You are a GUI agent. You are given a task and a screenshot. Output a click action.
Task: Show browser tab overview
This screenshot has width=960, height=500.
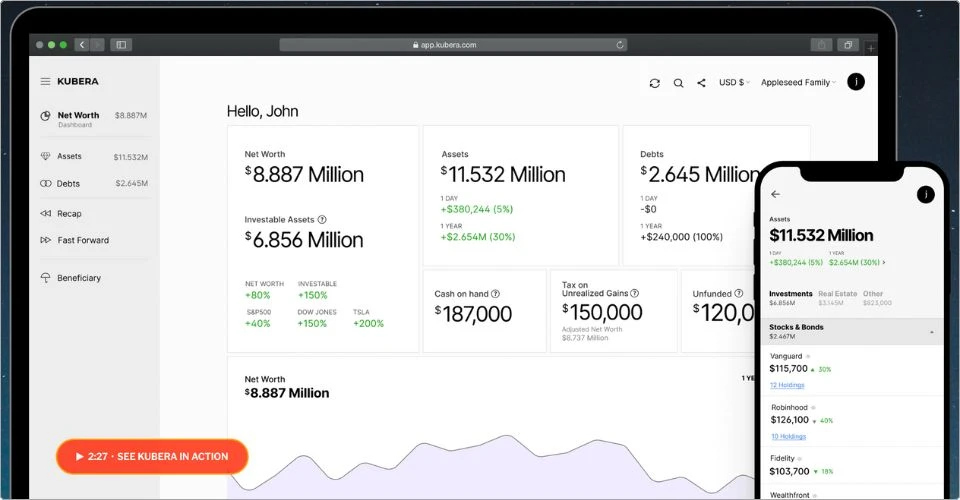coord(848,45)
